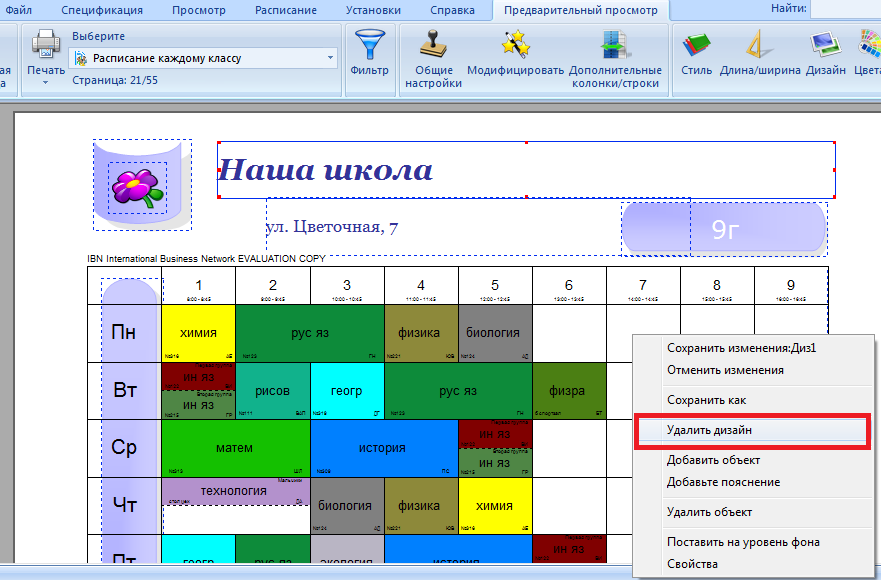The width and height of the screenshot is (881, 580).
Task: Click the yellow 'химия' cell on Monday
Action: point(198,332)
